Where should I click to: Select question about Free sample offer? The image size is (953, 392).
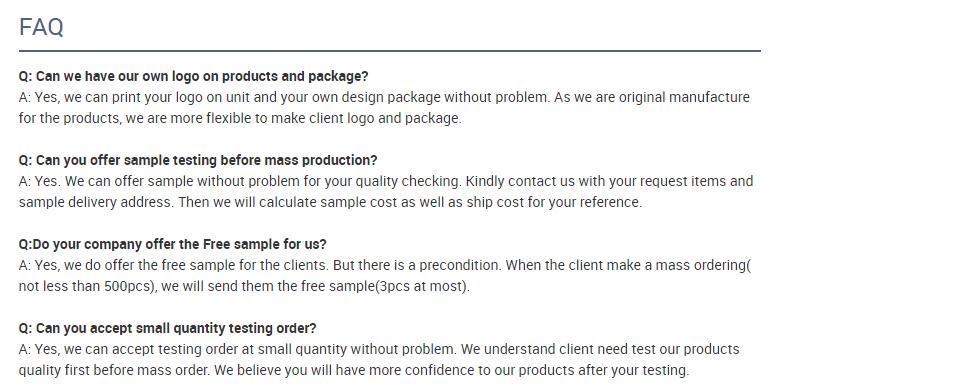point(173,244)
